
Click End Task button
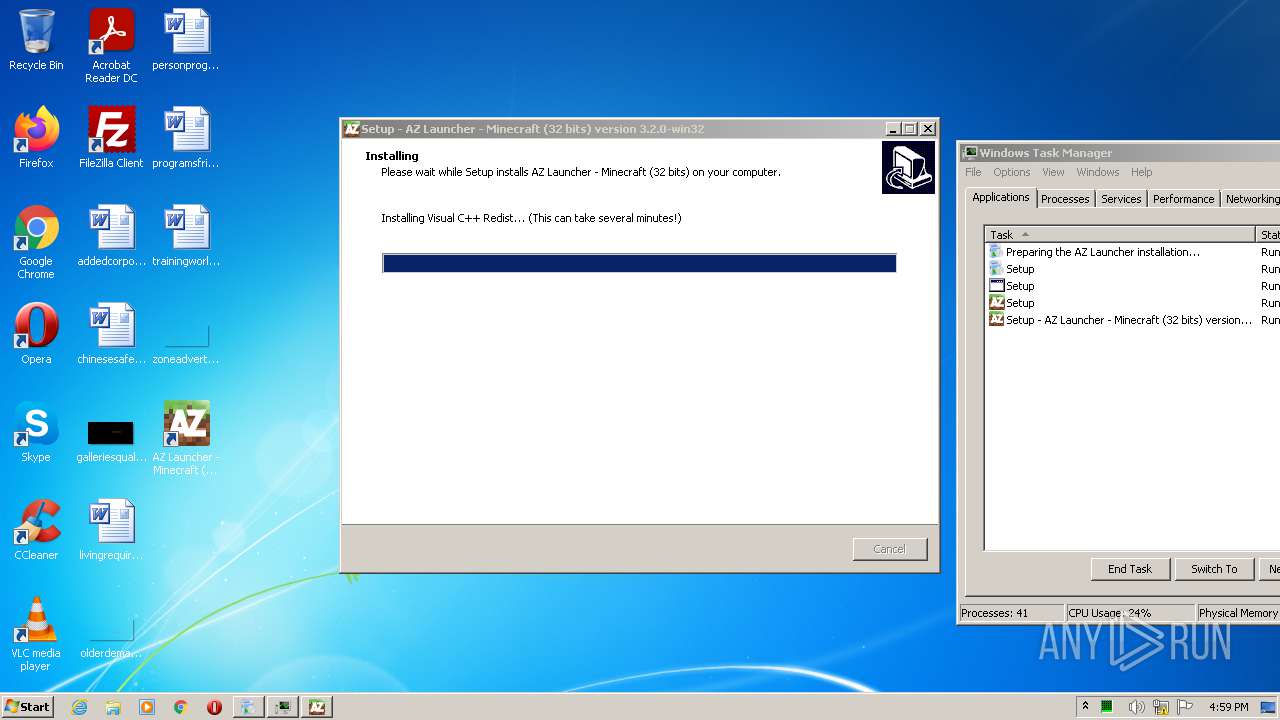(x=1129, y=569)
